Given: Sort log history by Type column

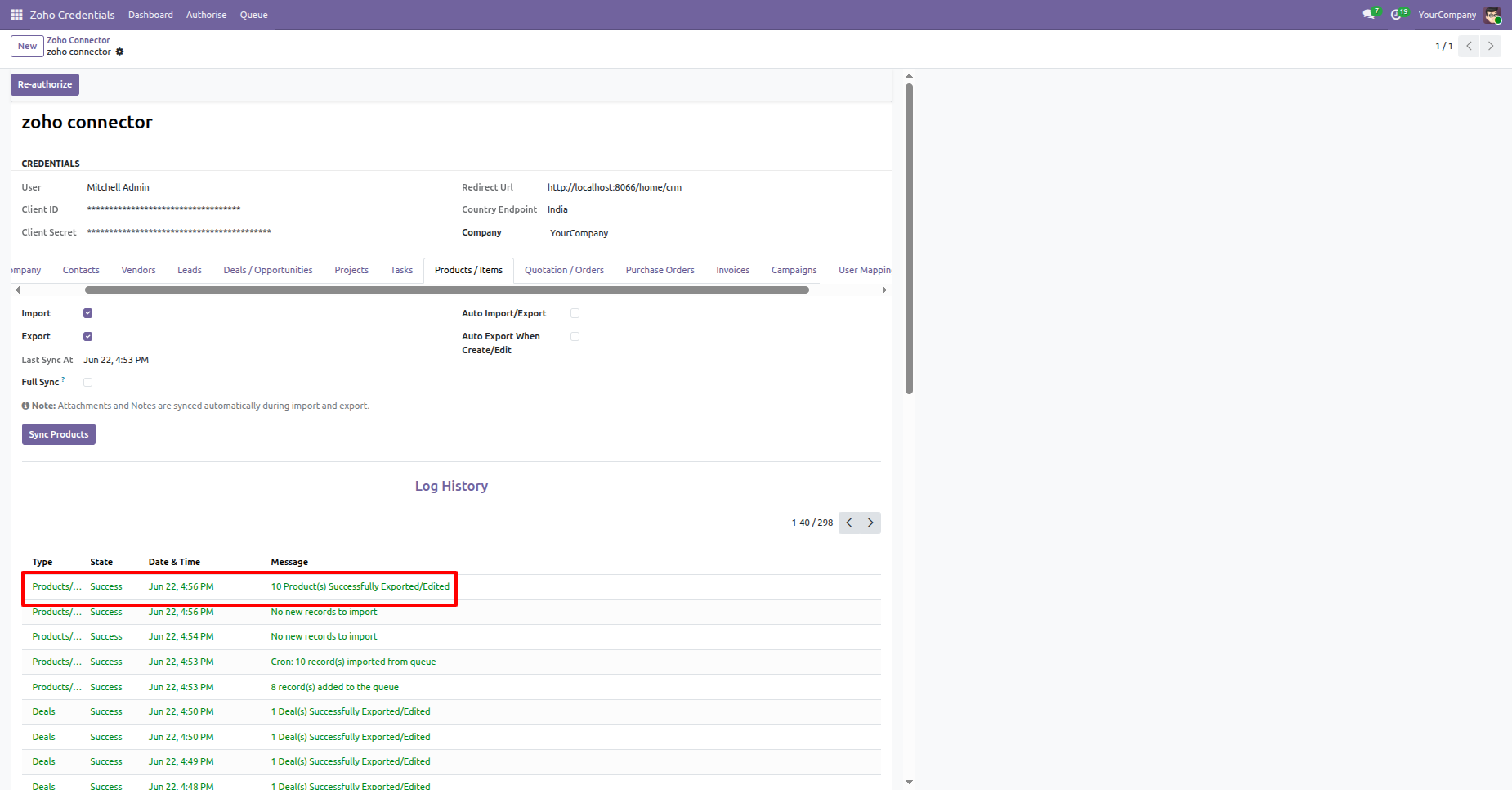Looking at the screenshot, I should point(42,562).
